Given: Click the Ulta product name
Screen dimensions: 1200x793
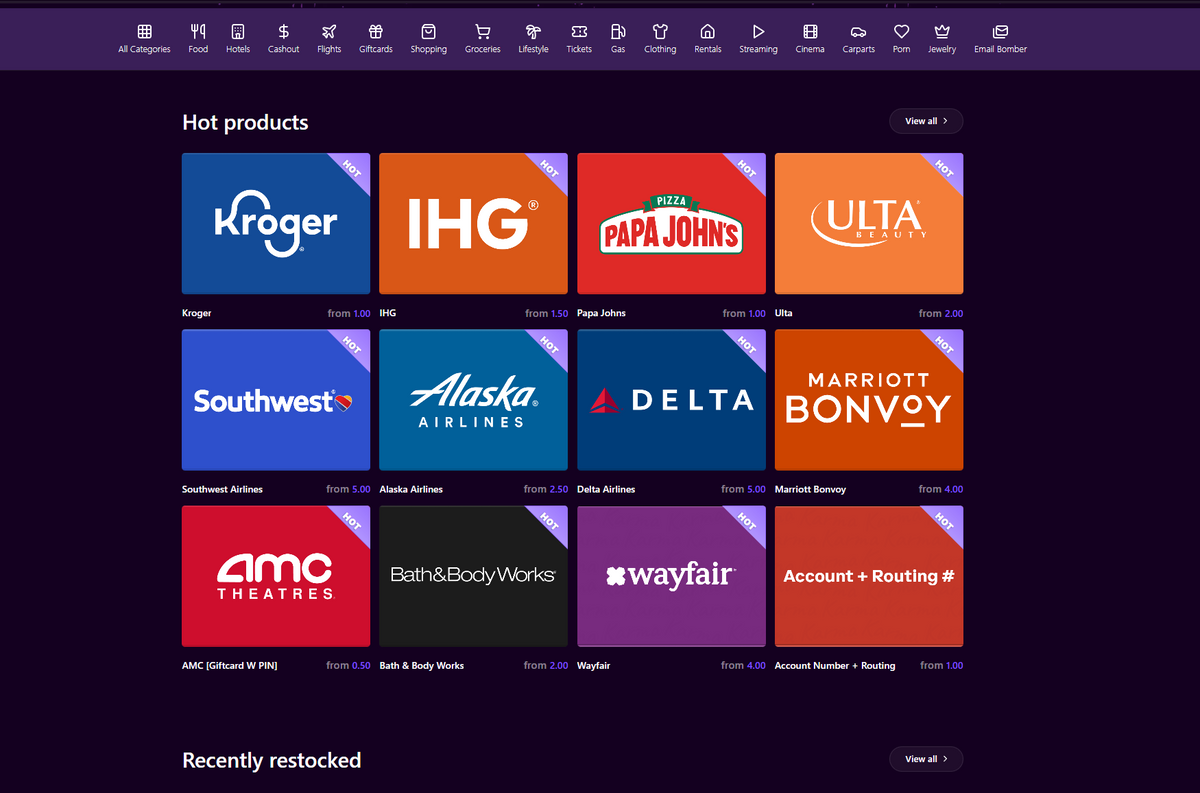Looking at the screenshot, I should [x=784, y=313].
